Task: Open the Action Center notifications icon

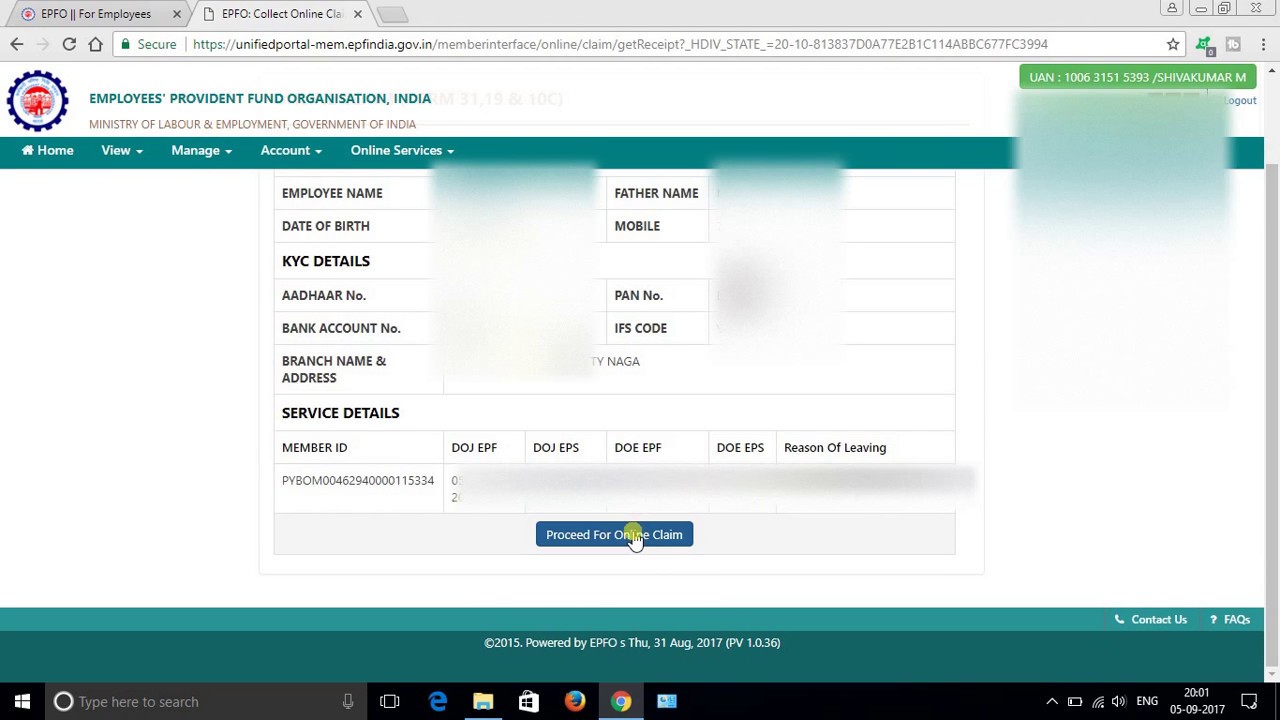Action: click(1249, 701)
